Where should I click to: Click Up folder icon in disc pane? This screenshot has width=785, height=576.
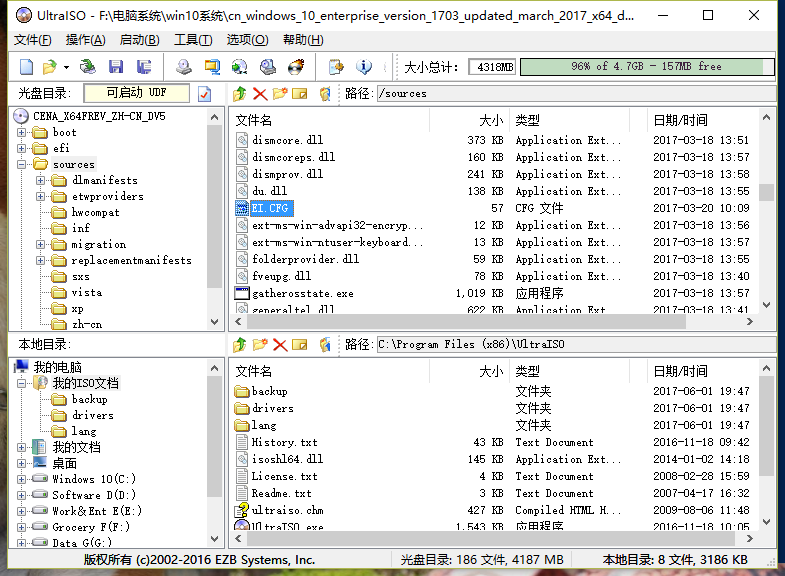pyautogui.click(x=239, y=94)
